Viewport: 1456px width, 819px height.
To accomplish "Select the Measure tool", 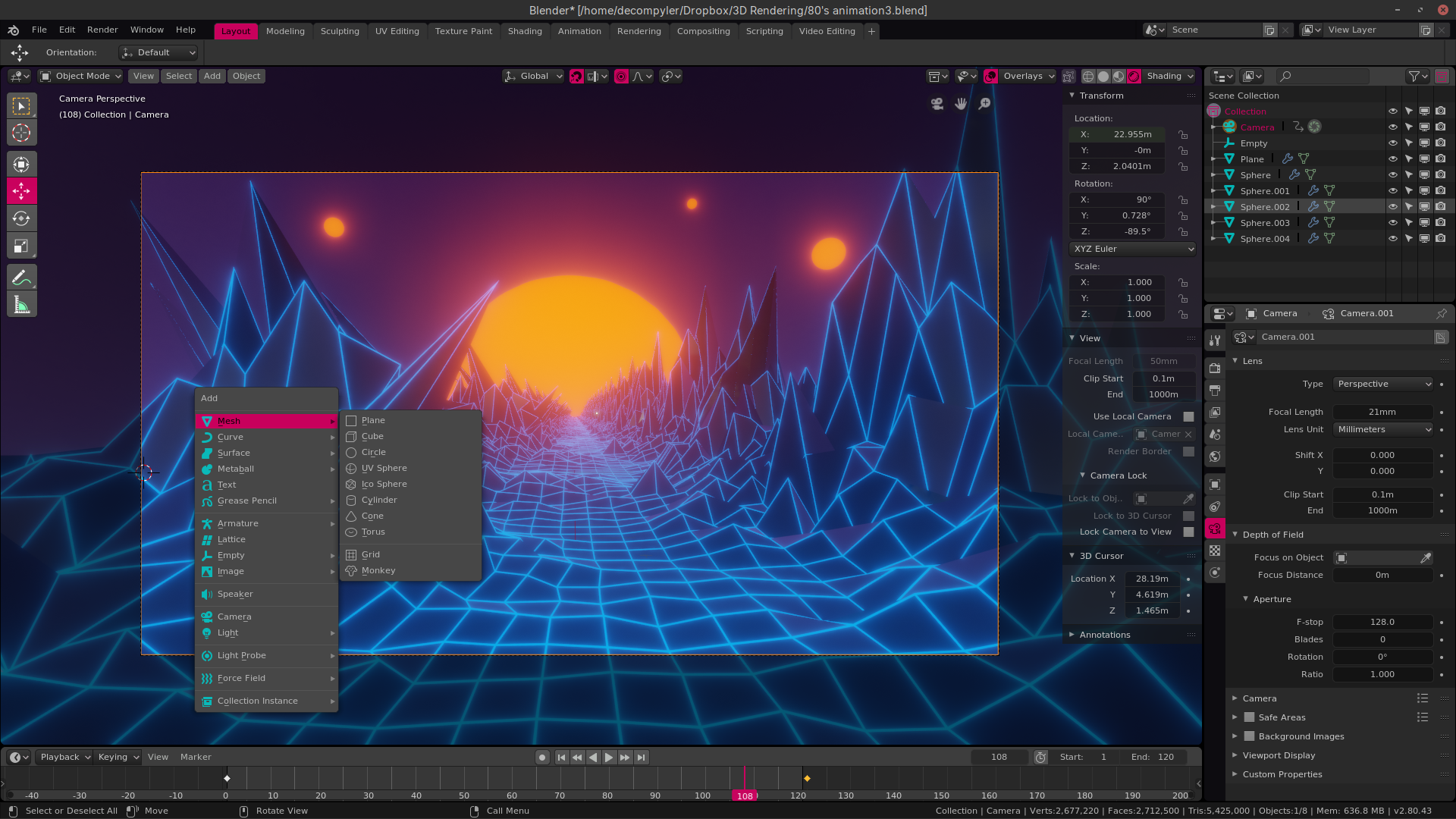I will tap(21, 305).
